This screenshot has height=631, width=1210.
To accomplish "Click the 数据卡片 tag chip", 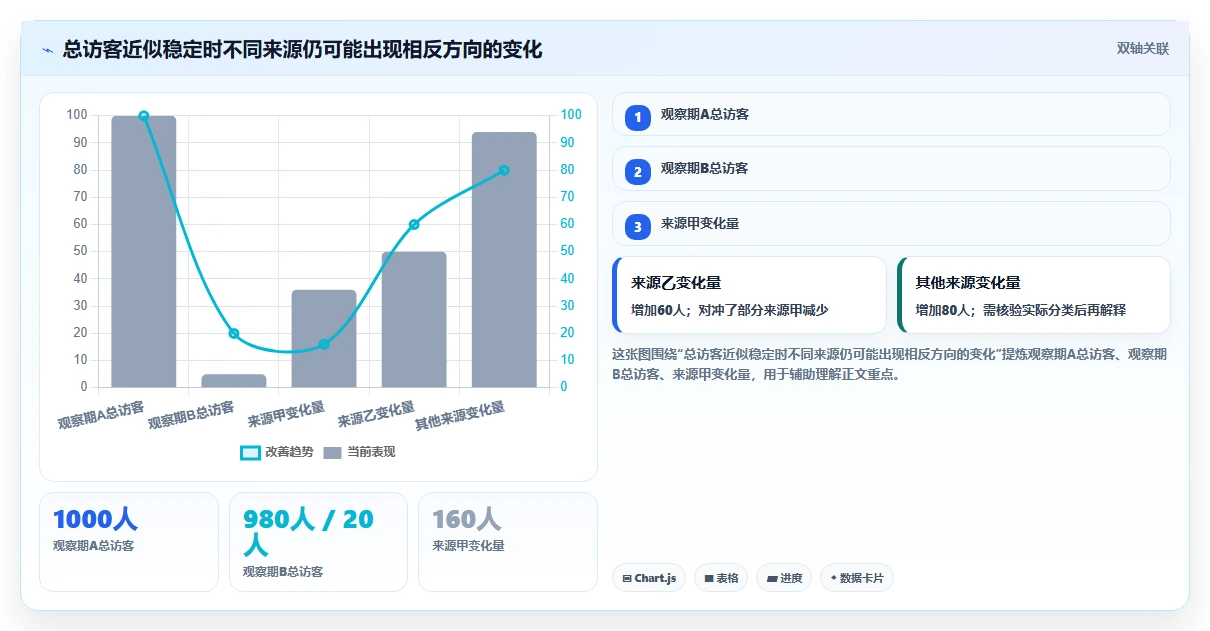I will [857, 578].
